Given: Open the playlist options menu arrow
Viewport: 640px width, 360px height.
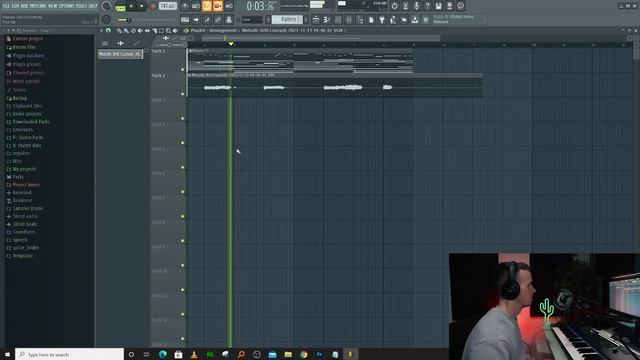Looking at the screenshot, I should (x=101, y=31).
